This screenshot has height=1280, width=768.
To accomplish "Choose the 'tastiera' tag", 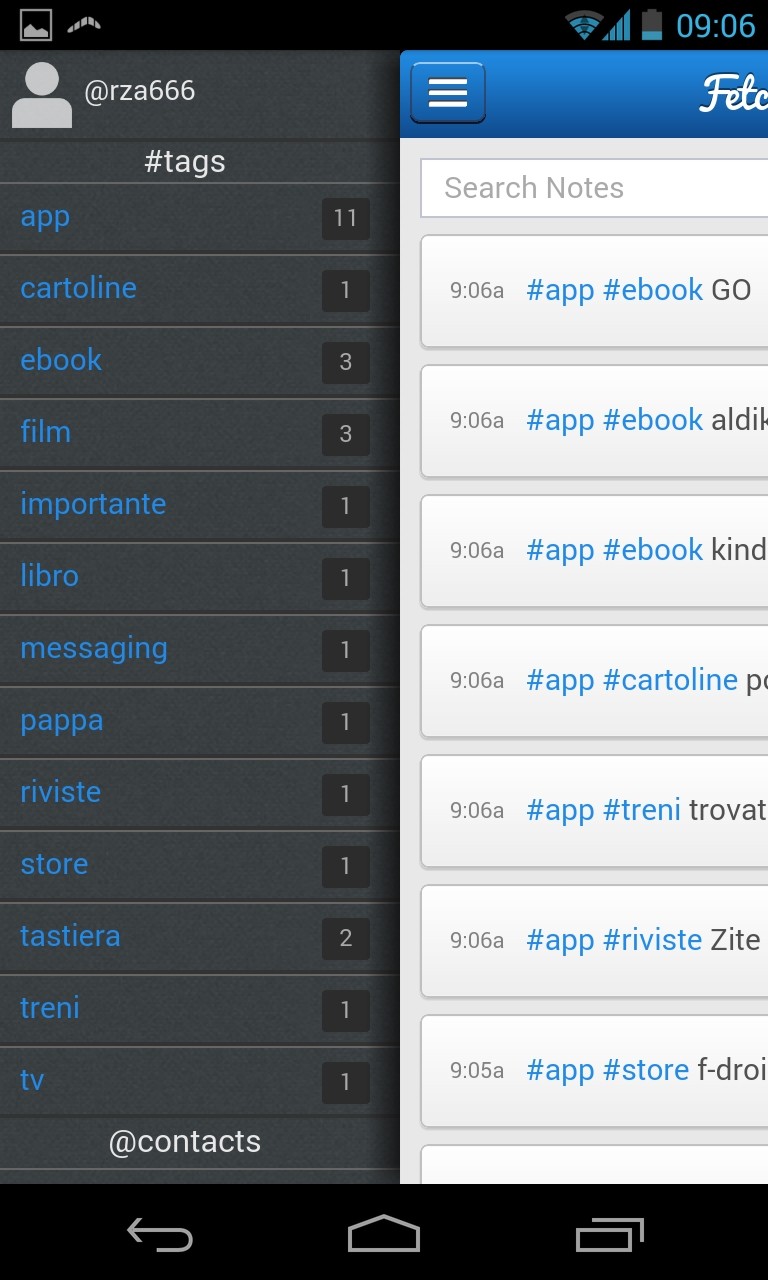I will pyautogui.click(x=70, y=936).
